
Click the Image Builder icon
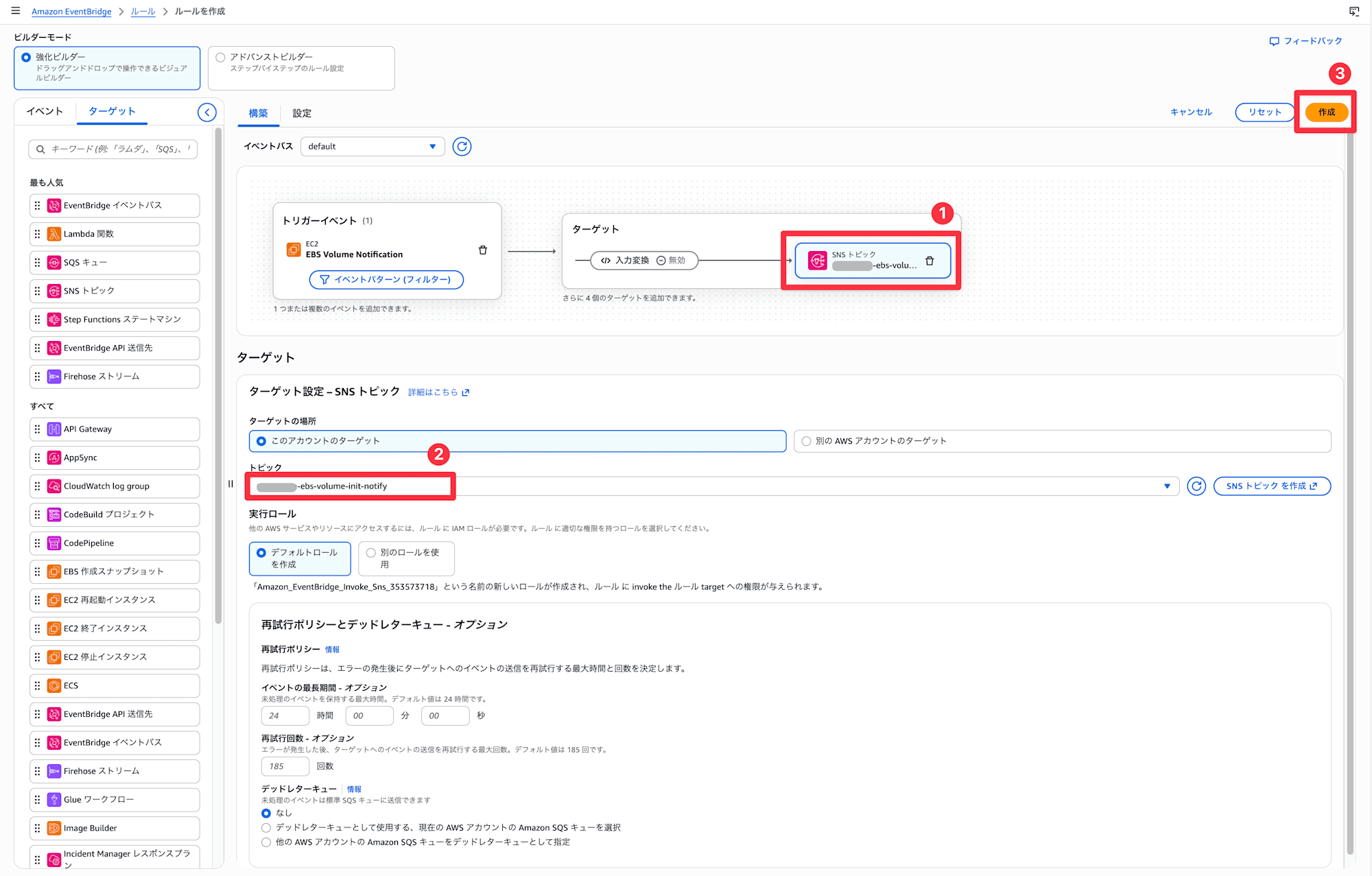[x=54, y=828]
